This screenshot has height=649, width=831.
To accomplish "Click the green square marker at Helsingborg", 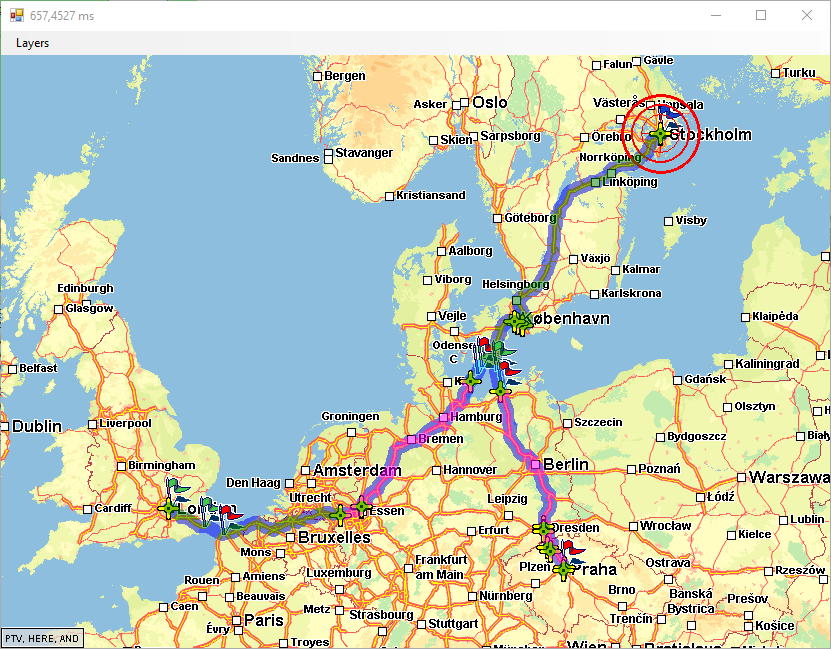I will 517,300.
